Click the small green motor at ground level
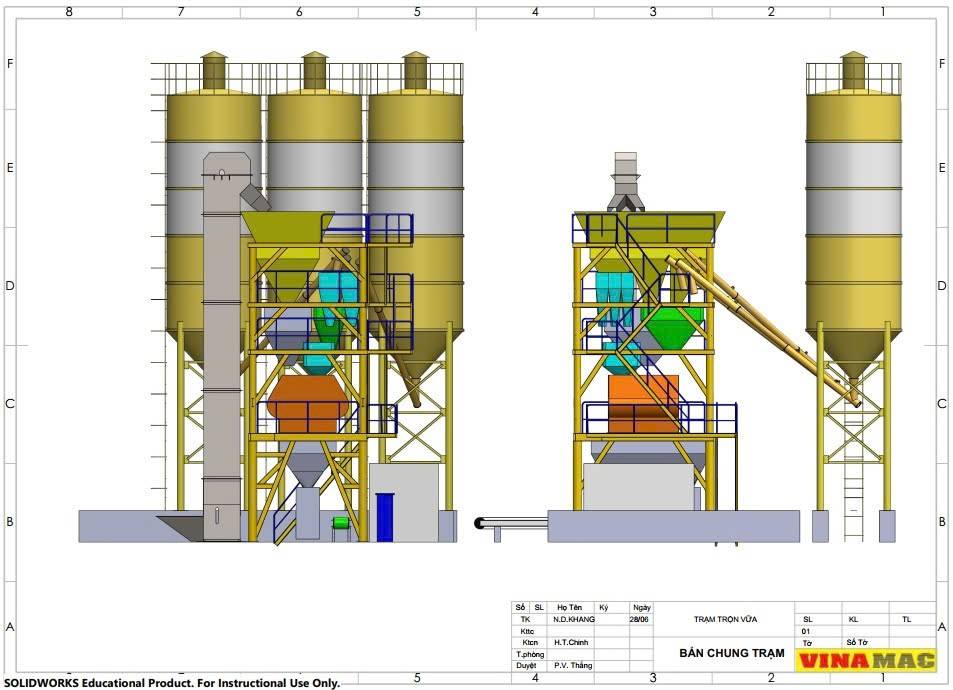Image resolution: width=953 pixels, height=690 pixels. pos(341,523)
